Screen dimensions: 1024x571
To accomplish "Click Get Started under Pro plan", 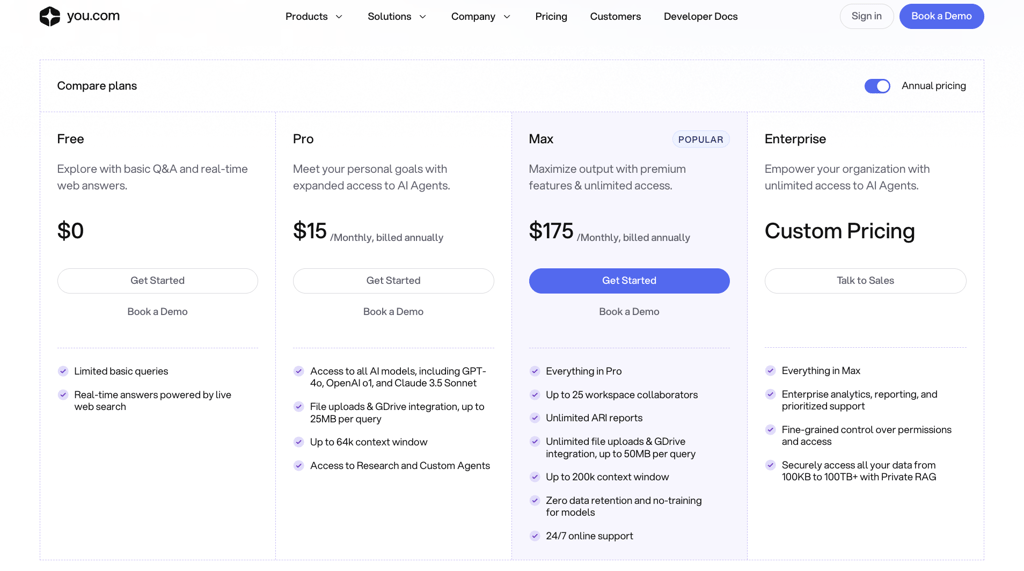I will pos(393,281).
